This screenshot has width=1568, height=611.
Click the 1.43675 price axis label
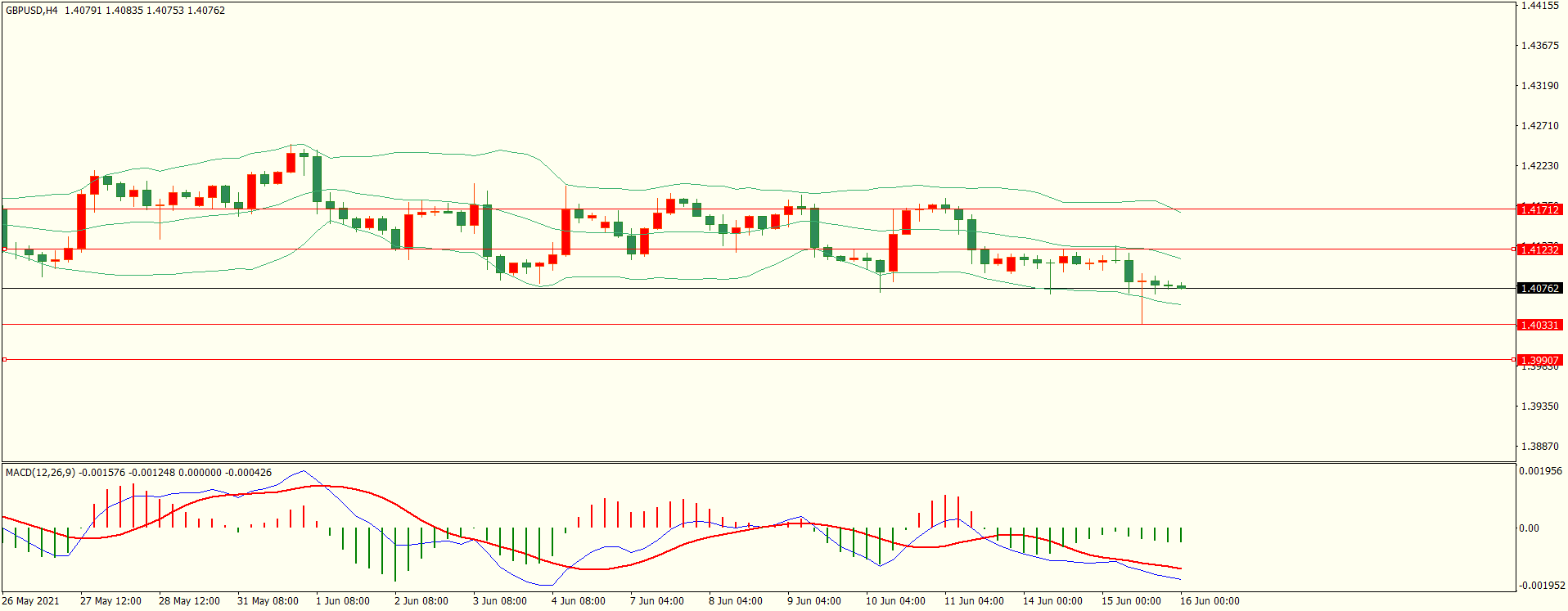click(1539, 45)
